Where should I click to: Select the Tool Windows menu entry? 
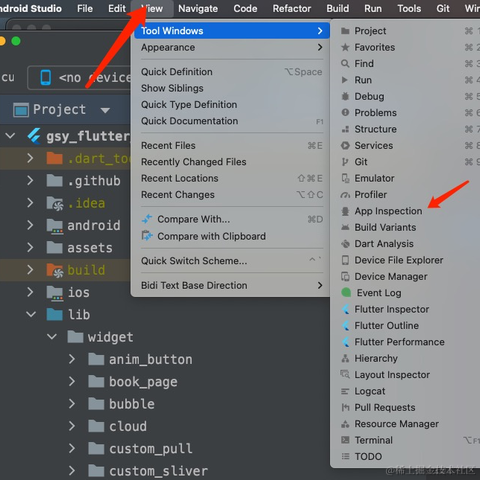(232, 31)
